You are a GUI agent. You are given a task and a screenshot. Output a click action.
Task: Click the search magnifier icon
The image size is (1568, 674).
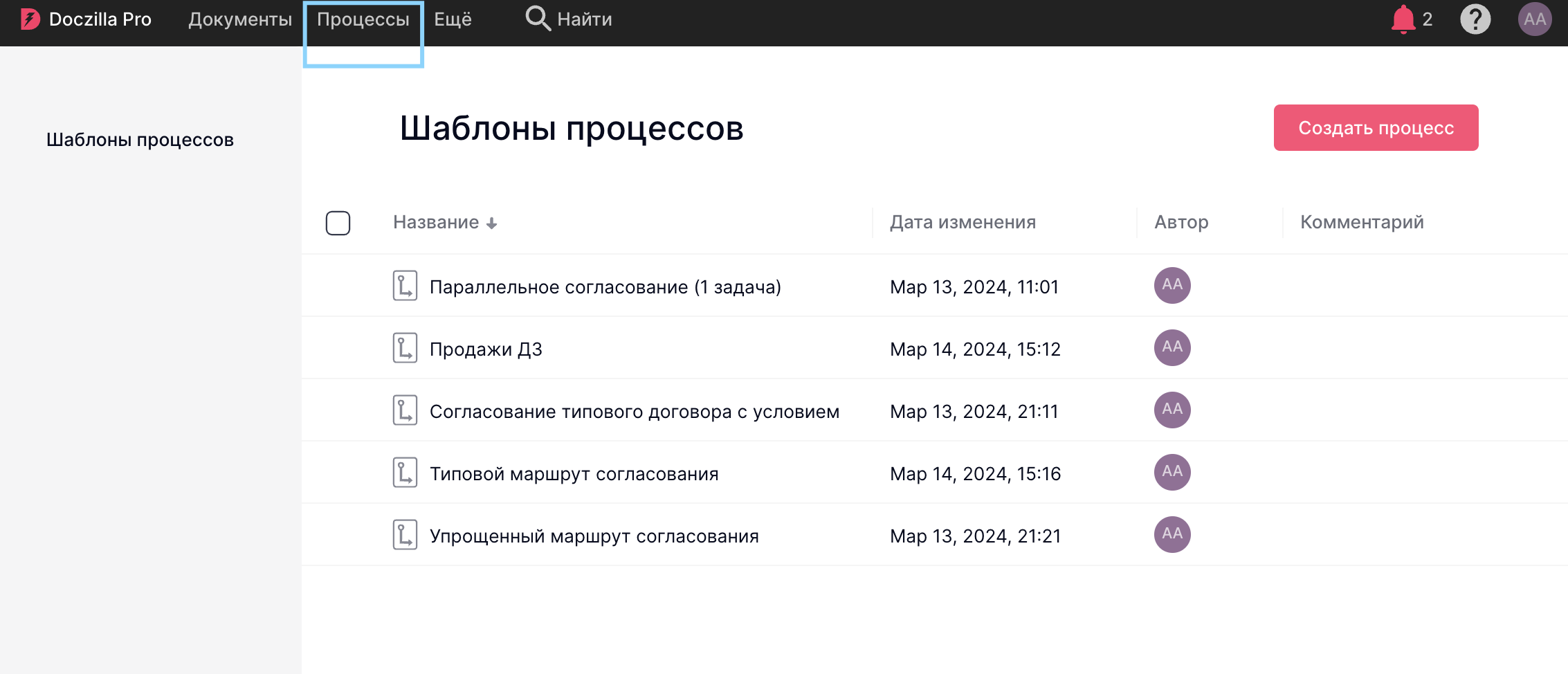(538, 19)
